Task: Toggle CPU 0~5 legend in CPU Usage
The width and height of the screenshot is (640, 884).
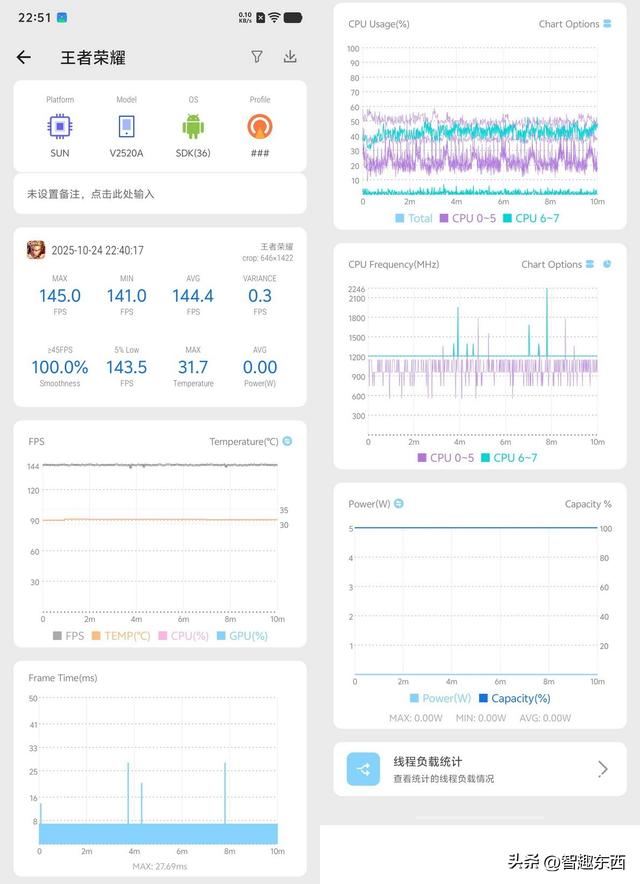Action: tap(468, 218)
